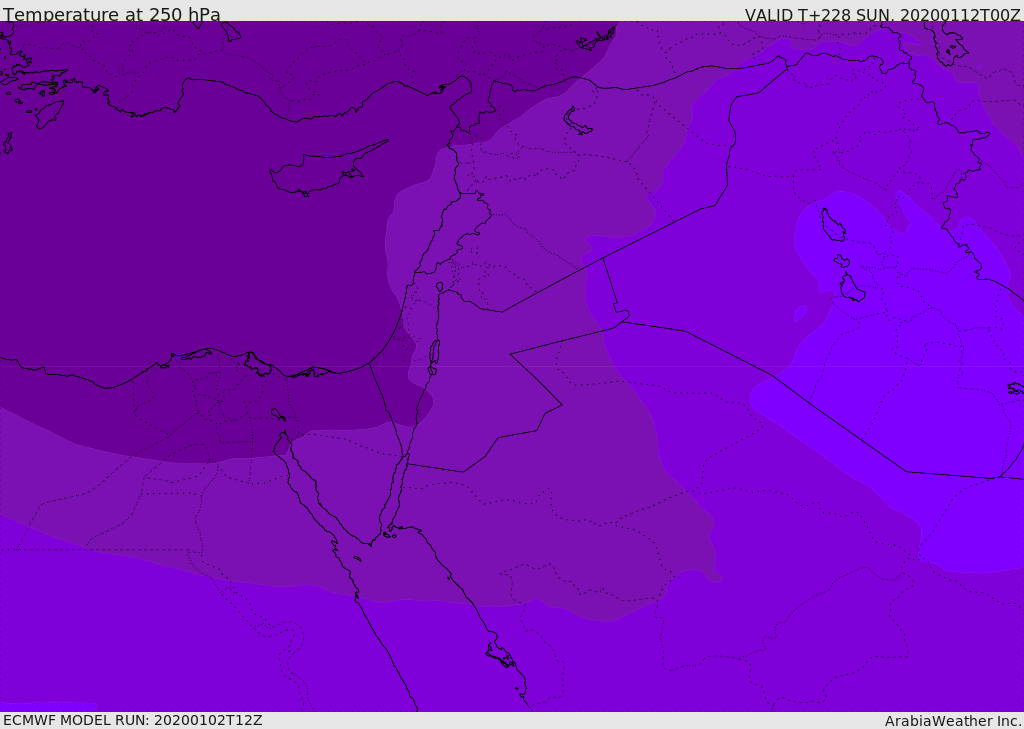Select the 'ArabiaWeather Inc' credit text
1024x729 pixels.
[953, 721]
